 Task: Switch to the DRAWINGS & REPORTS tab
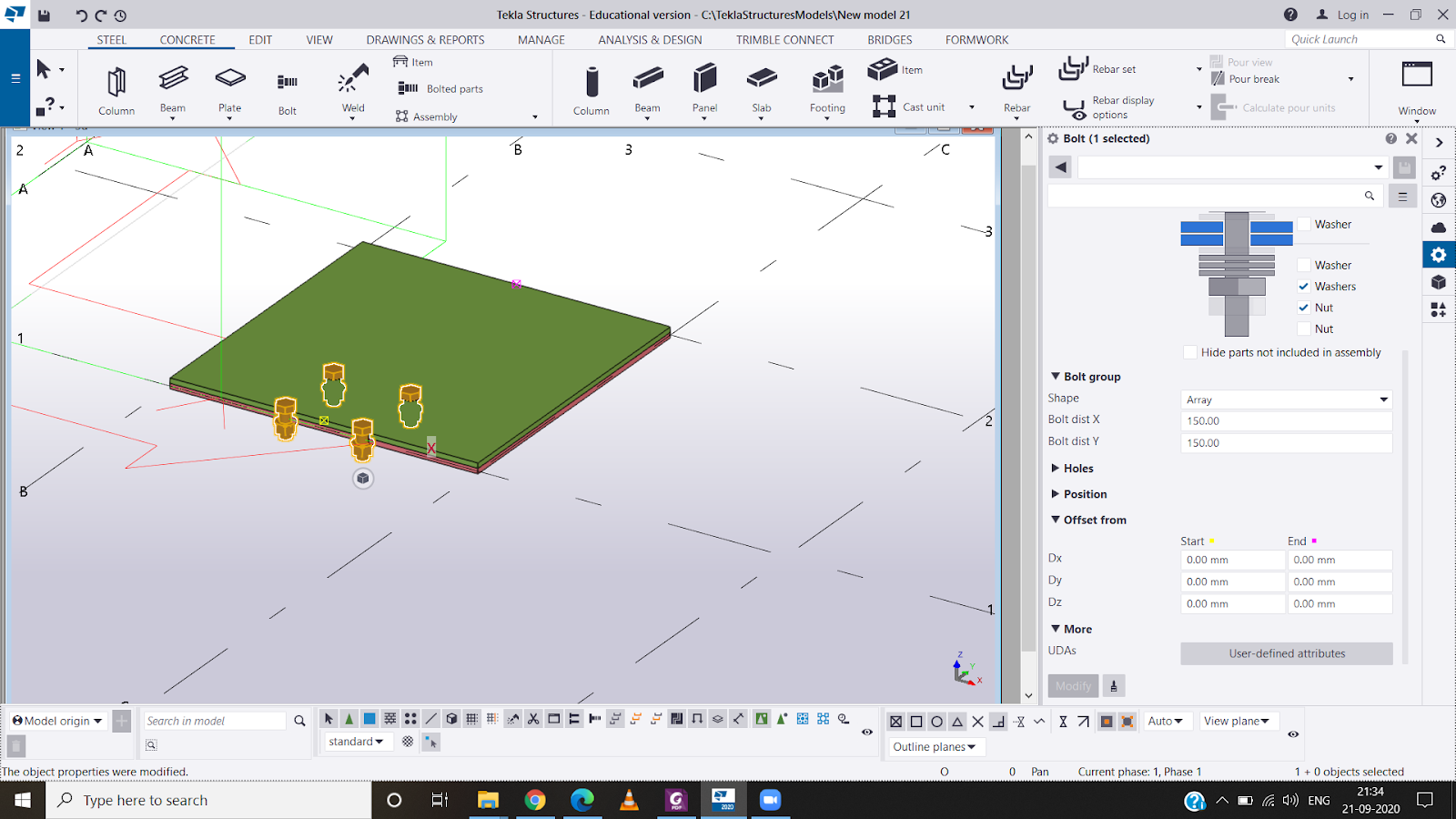pyautogui.click(x=425, y=40)
